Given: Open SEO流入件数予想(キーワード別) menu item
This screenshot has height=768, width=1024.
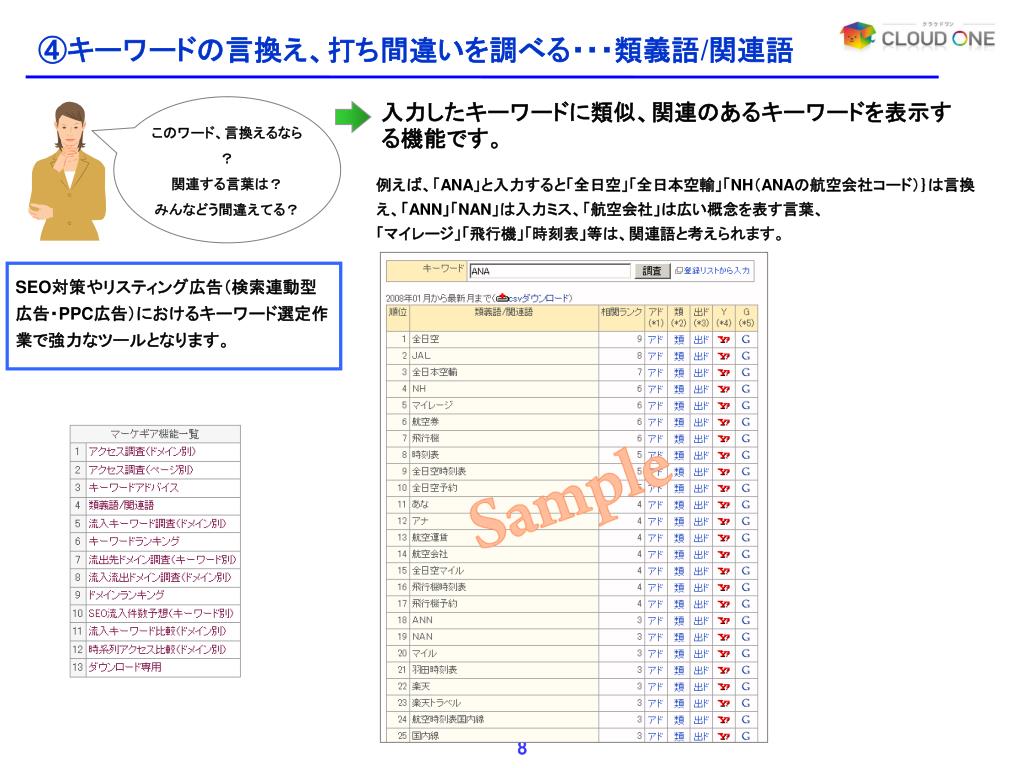Looking at the screenshot, I should click(x=161, y=613).
